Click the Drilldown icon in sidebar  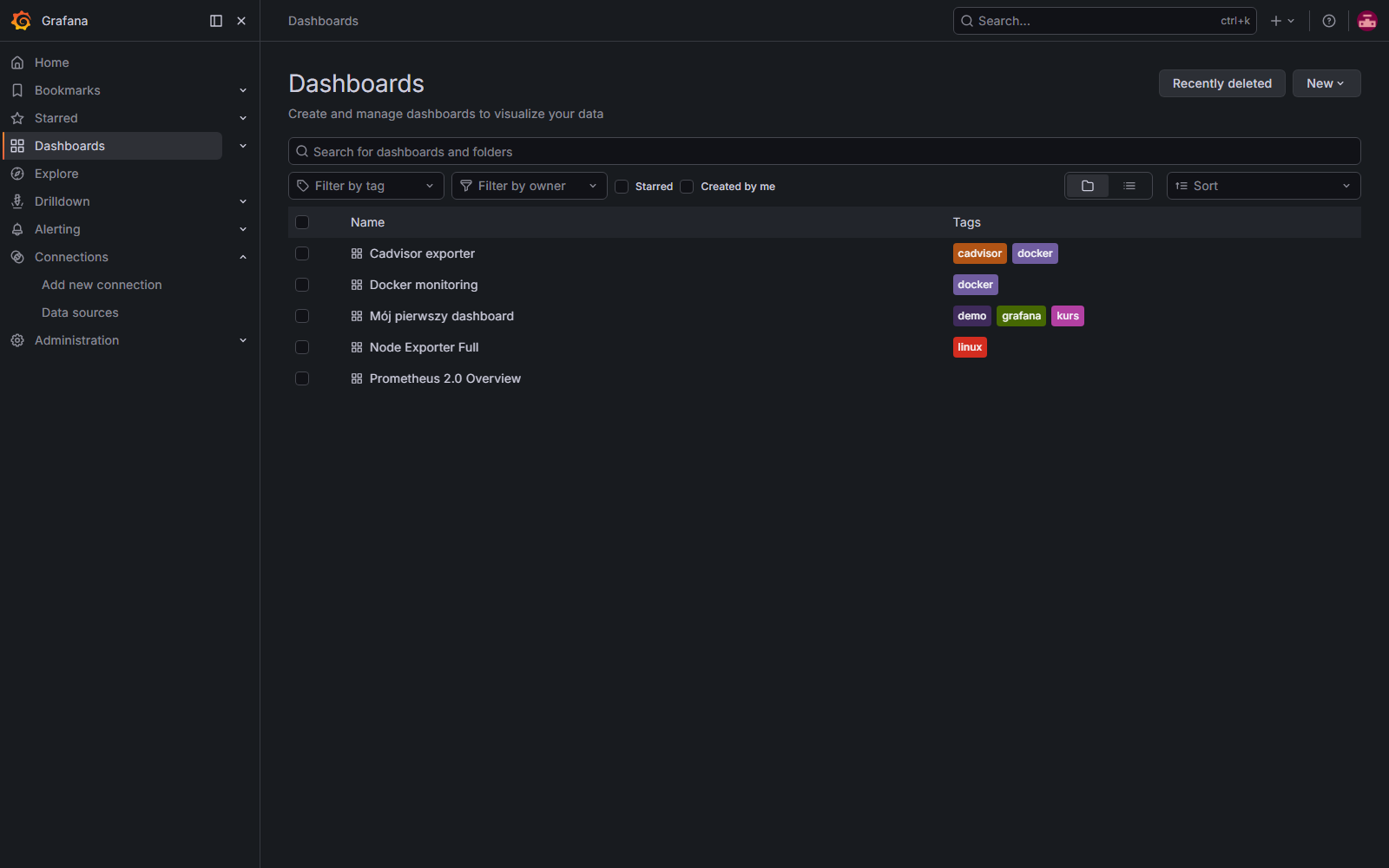coord(17,201)
